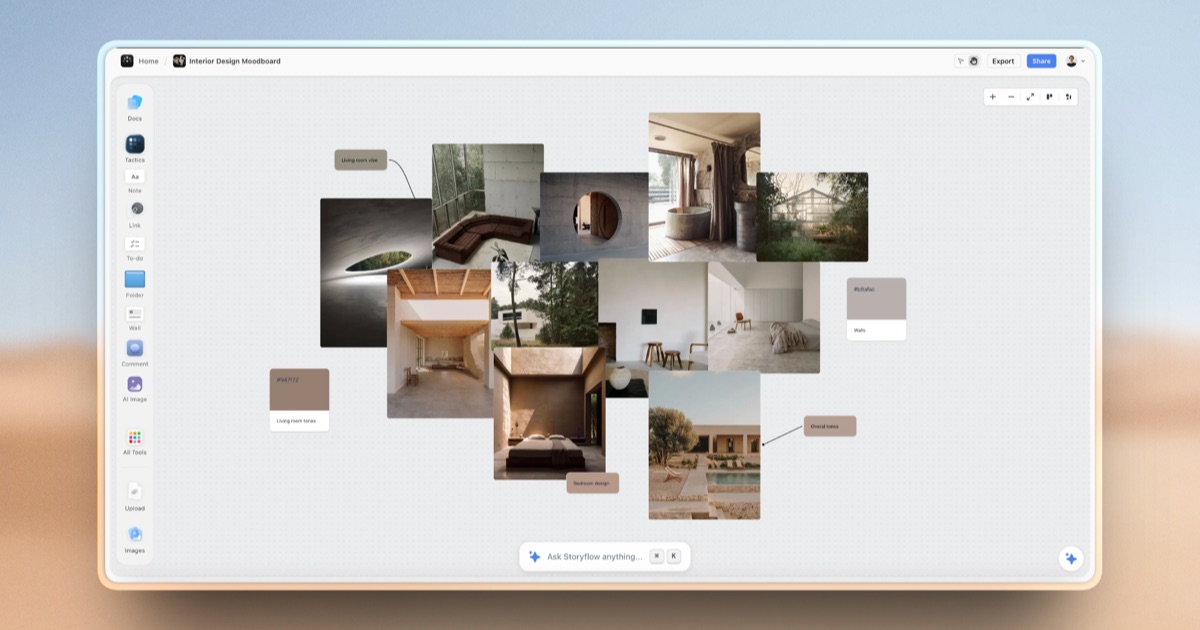
Task: Go to Home in breadcrumb
Action: (x=148, y=61)
